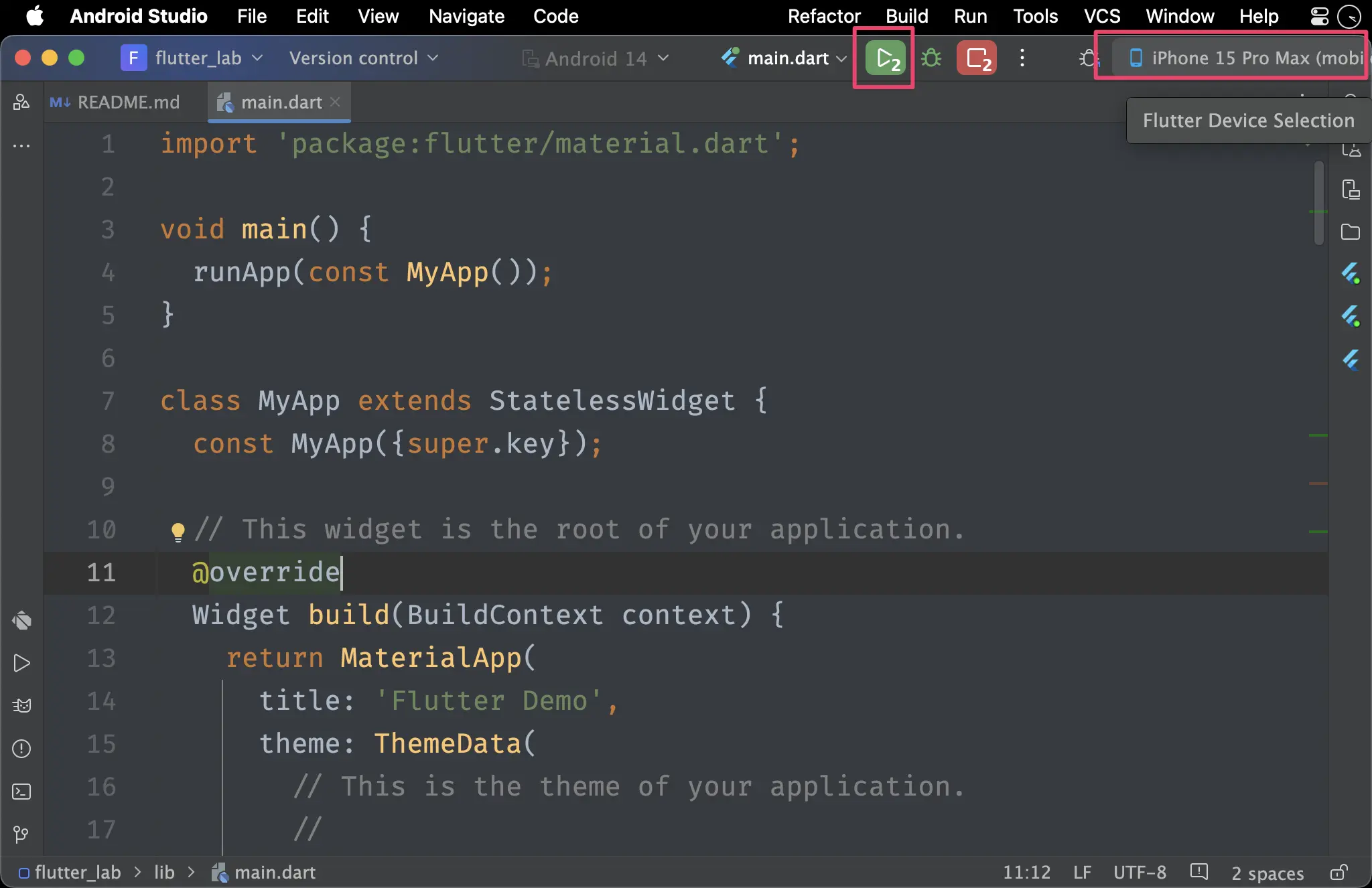Open the Code menu
The width and height of the screenshot is (1372, 888).
pos(555,16)
